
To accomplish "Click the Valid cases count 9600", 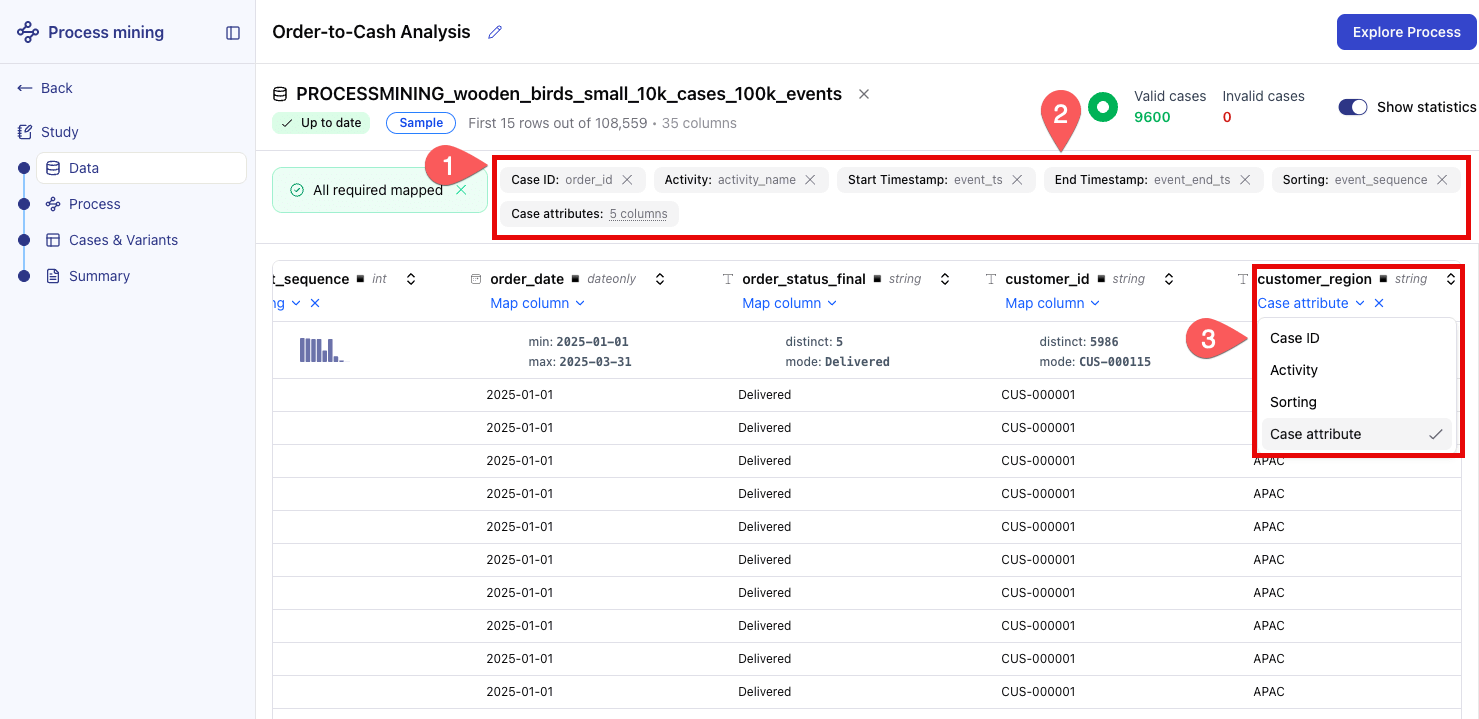I will click(1152, 117).
